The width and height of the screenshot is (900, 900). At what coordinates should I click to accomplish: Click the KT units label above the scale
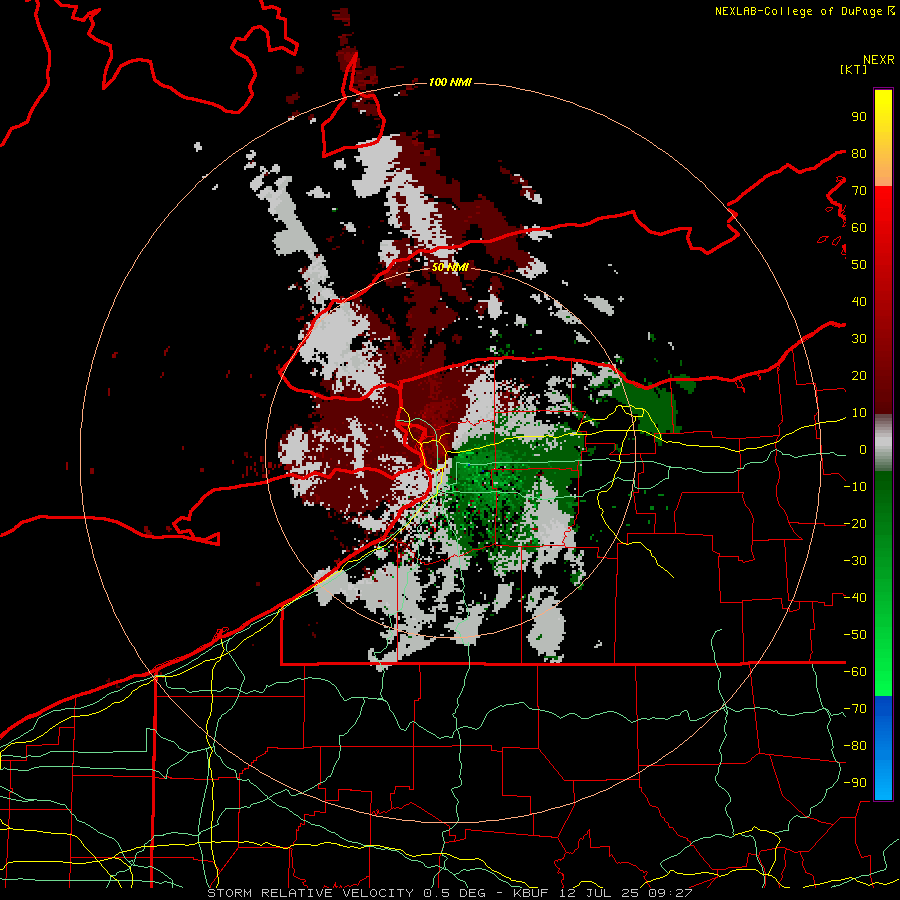point(854,69)
